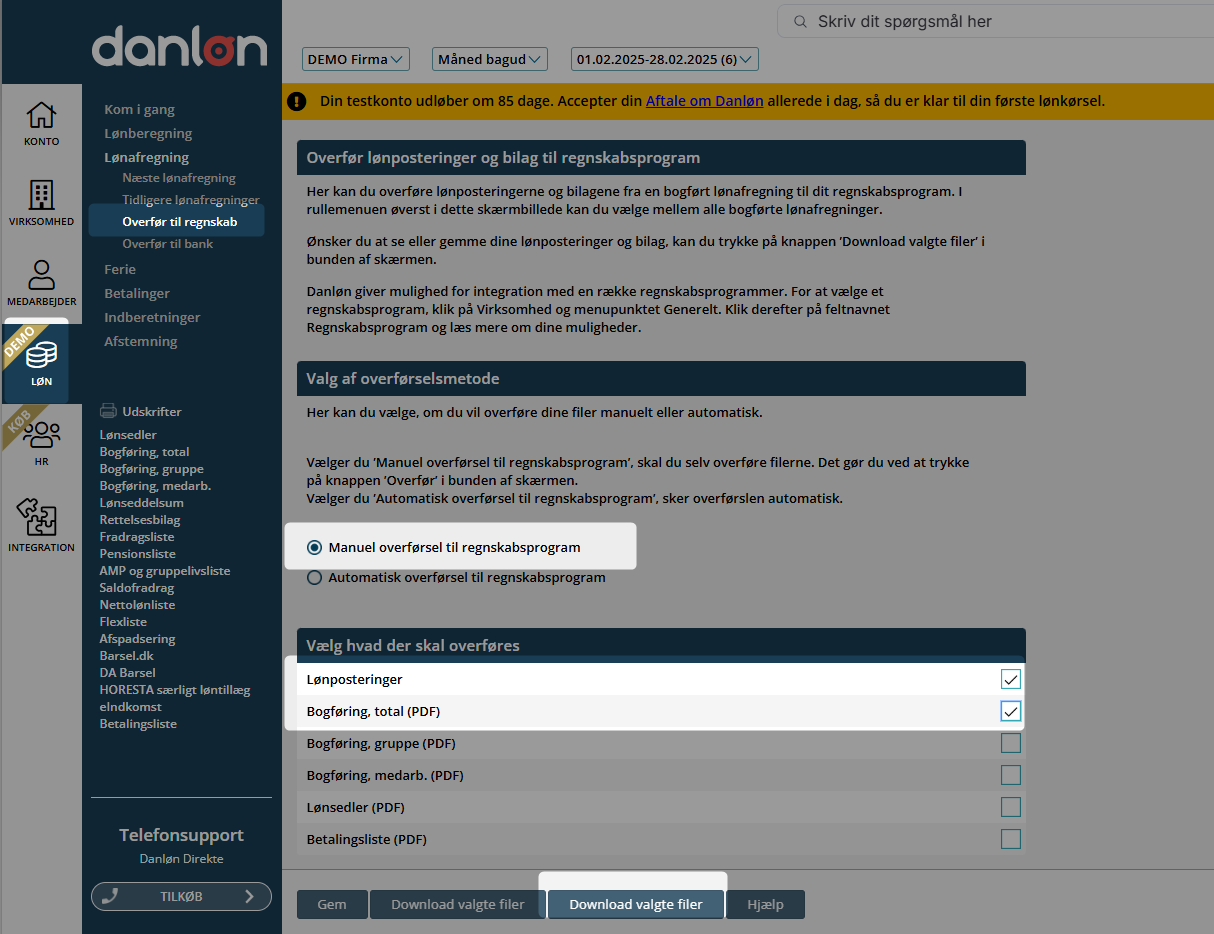
Task: Check the Bogføring, medarb. (PDF) checkbox
Action: coord(1011,775)
